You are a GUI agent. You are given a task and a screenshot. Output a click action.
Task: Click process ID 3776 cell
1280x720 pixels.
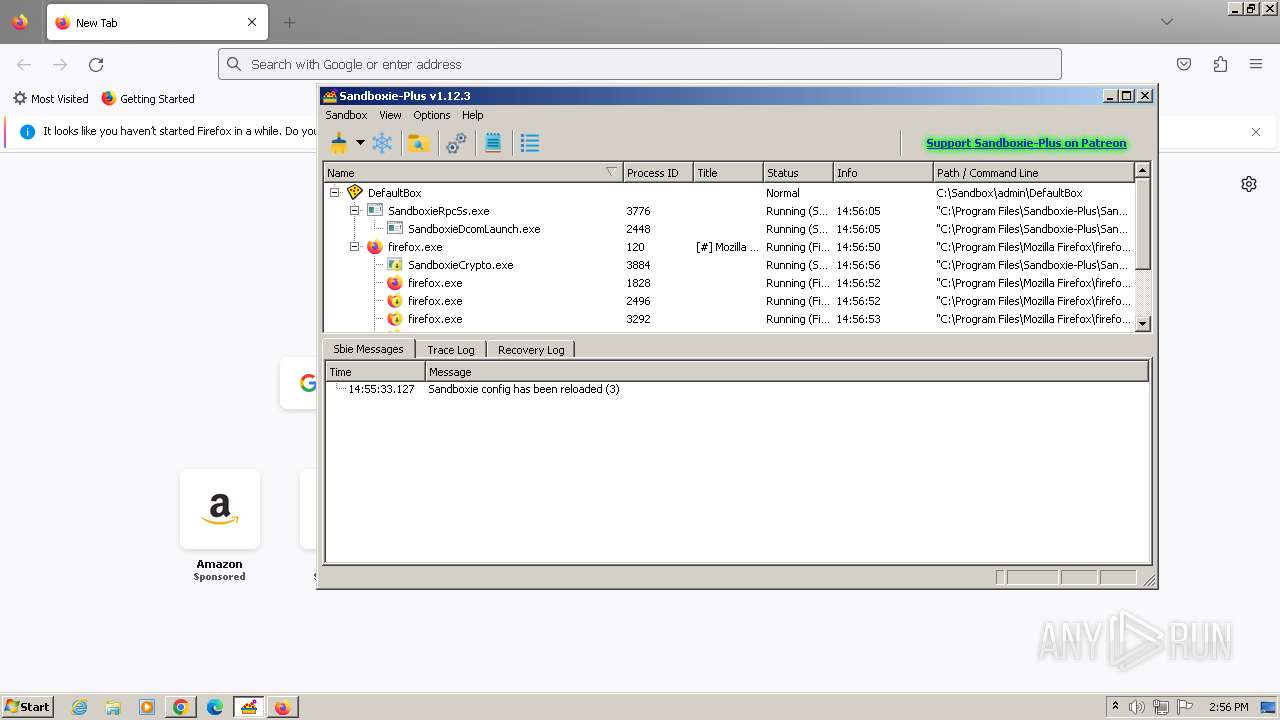click(x=638, y=211)
